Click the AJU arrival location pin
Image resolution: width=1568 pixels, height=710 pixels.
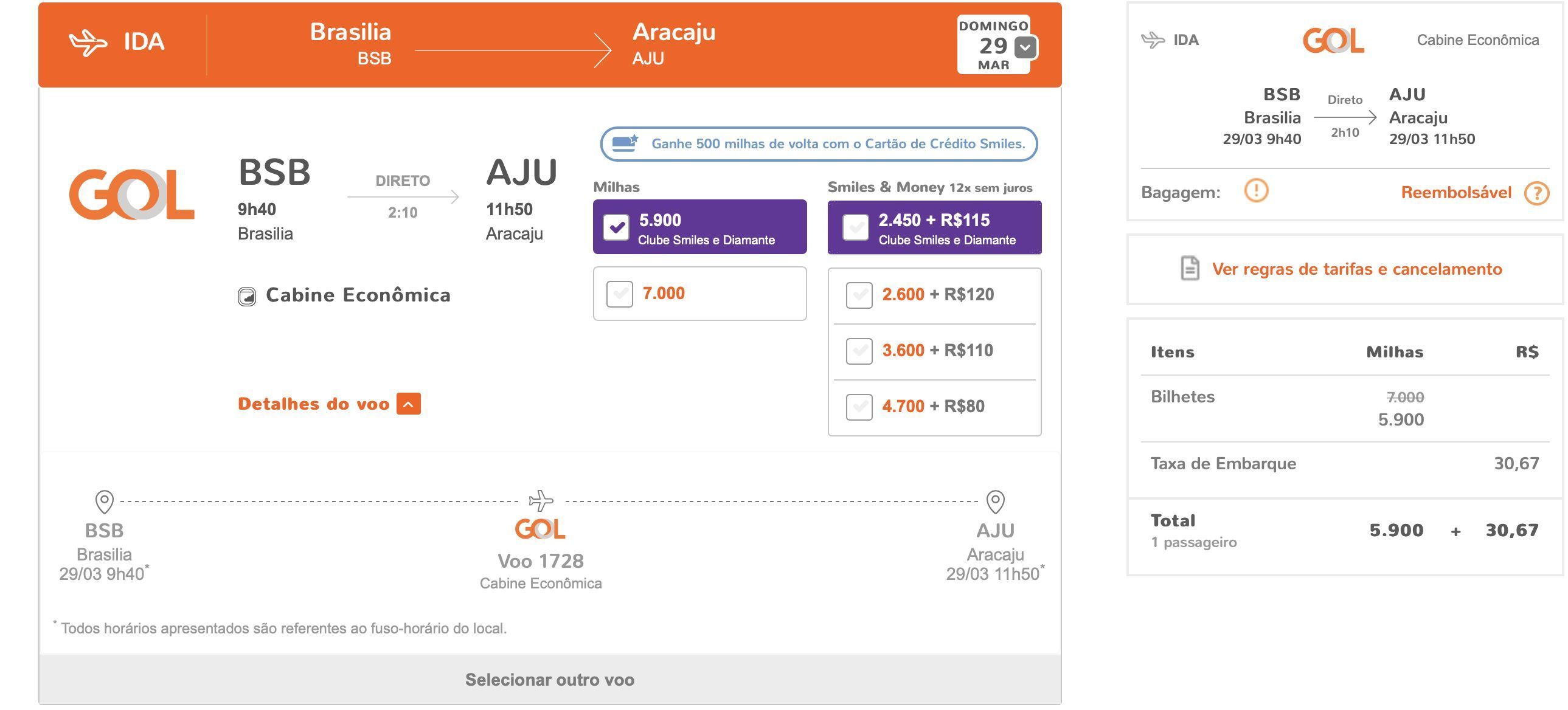(995, 502)
